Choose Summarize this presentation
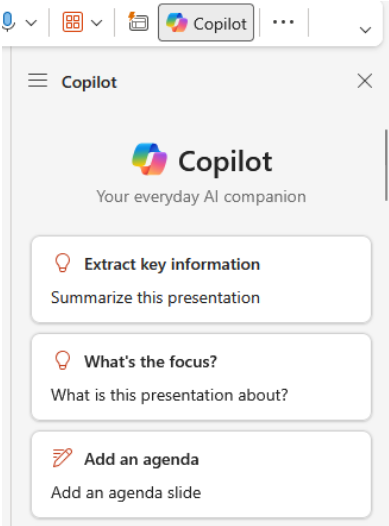This screenshot has width=389, height=526. click(155, 298)
